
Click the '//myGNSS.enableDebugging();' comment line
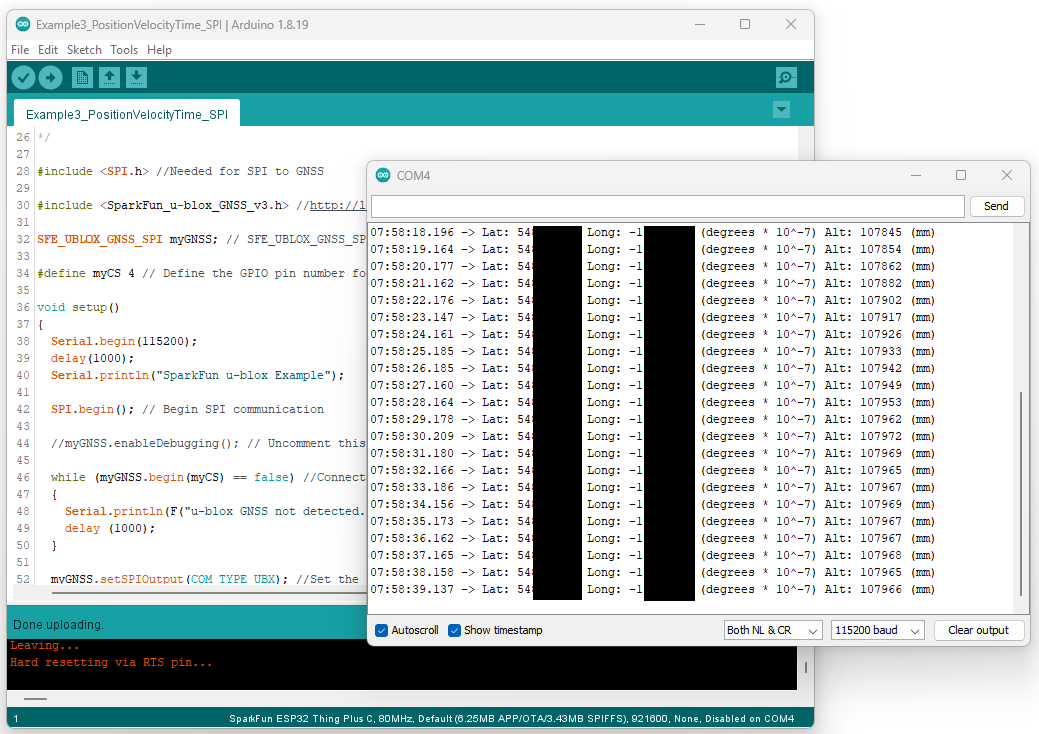pos(208,443)
